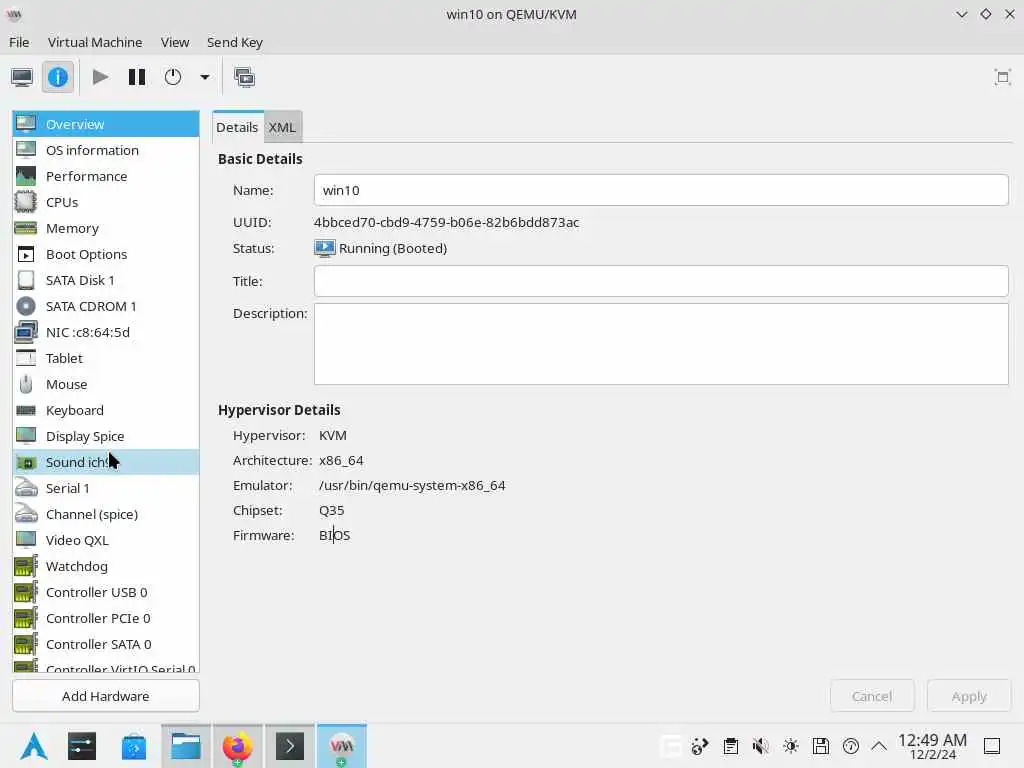Open the Virtual Machine menu
The width and height of the screenshot is (1024, 768).
95,42
